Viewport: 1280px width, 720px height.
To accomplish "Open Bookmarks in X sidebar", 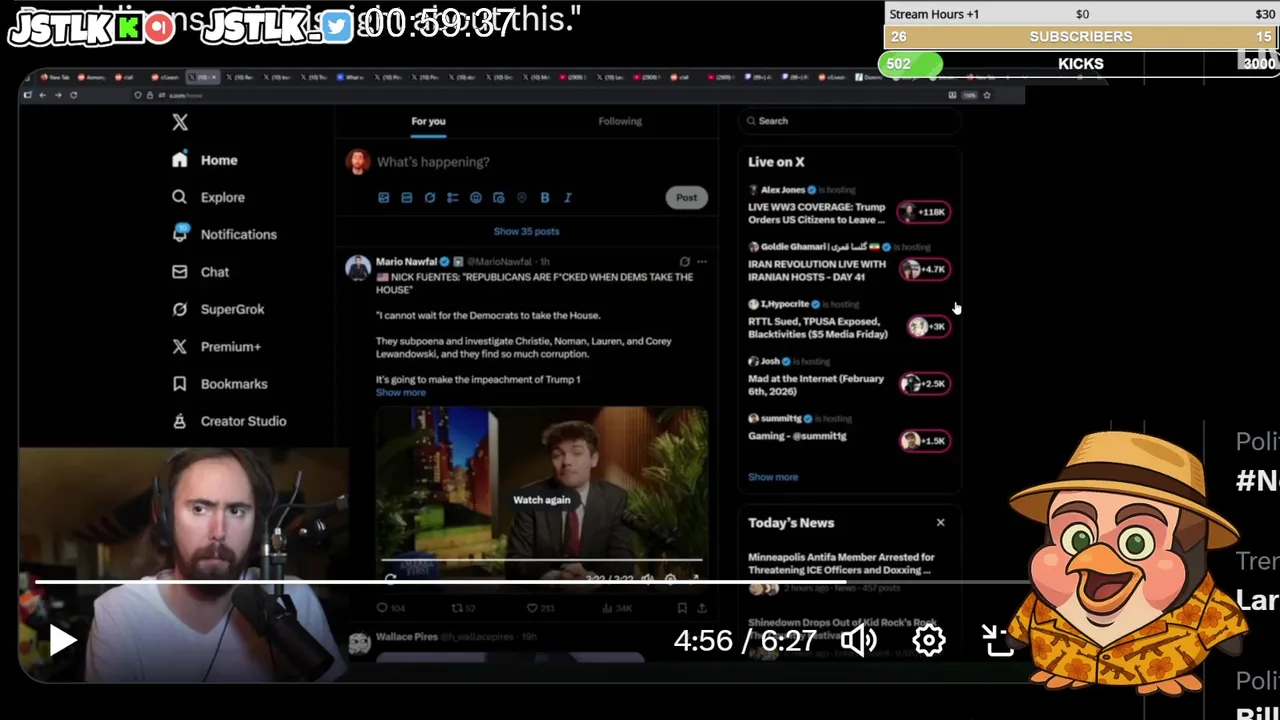I will click(x=219, y=384).
